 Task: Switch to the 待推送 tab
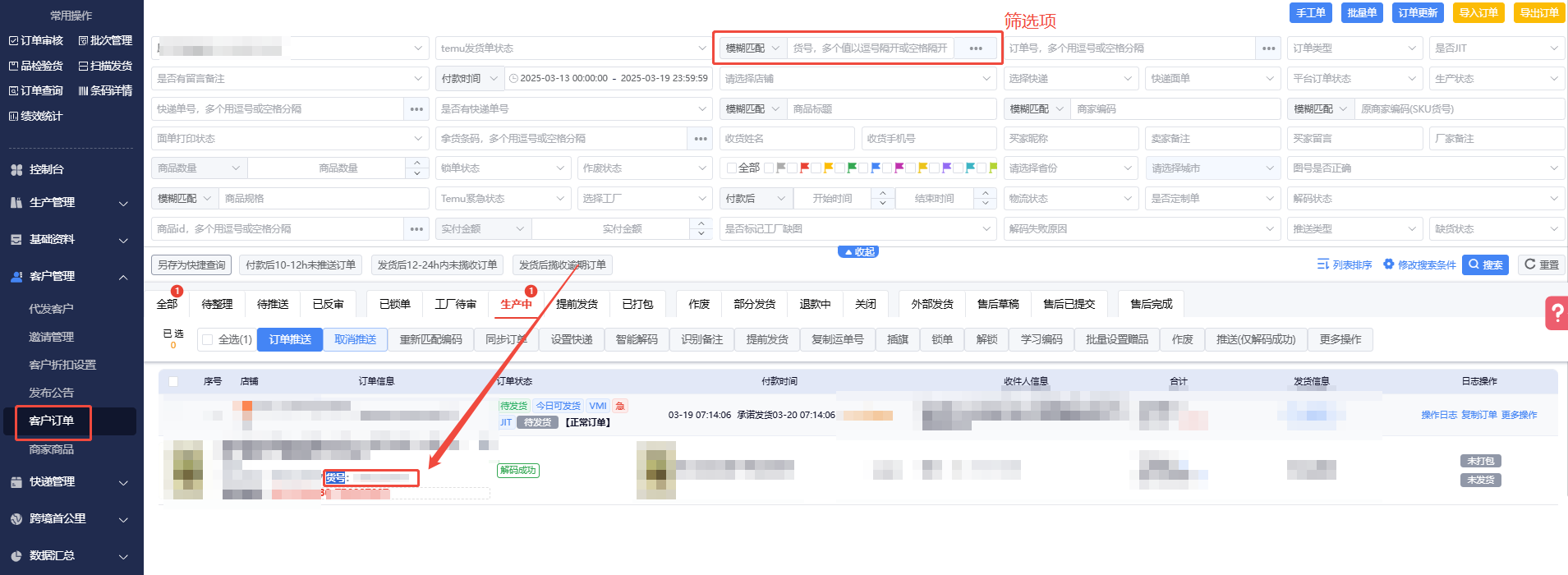tap(273, 304)
